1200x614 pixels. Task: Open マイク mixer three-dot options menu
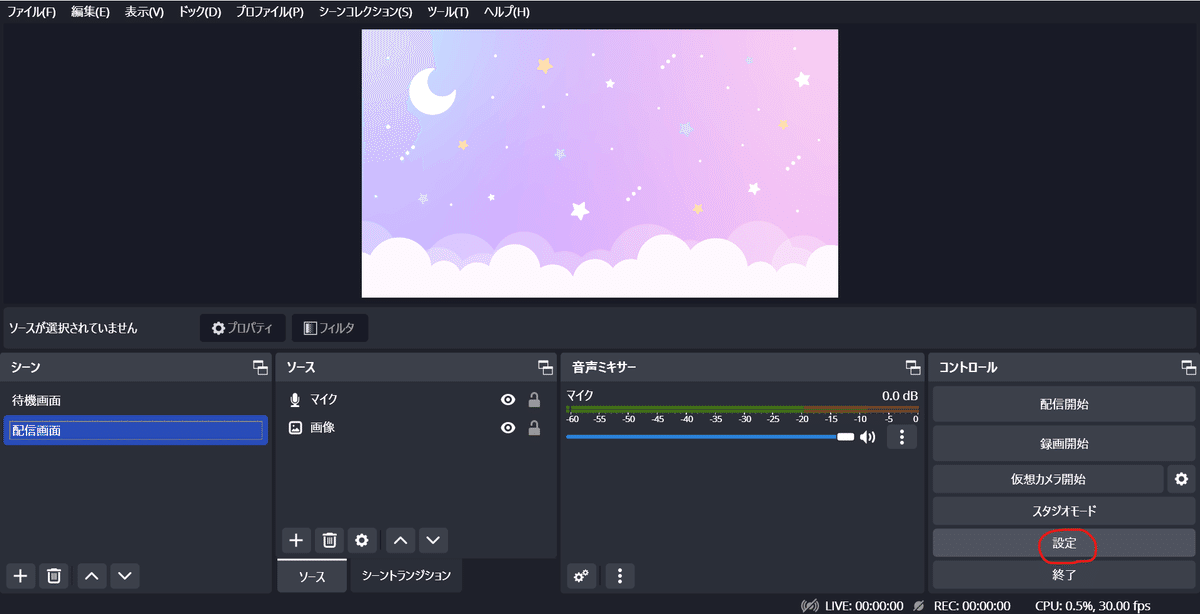pyautogui.click(x=902, y=437)
